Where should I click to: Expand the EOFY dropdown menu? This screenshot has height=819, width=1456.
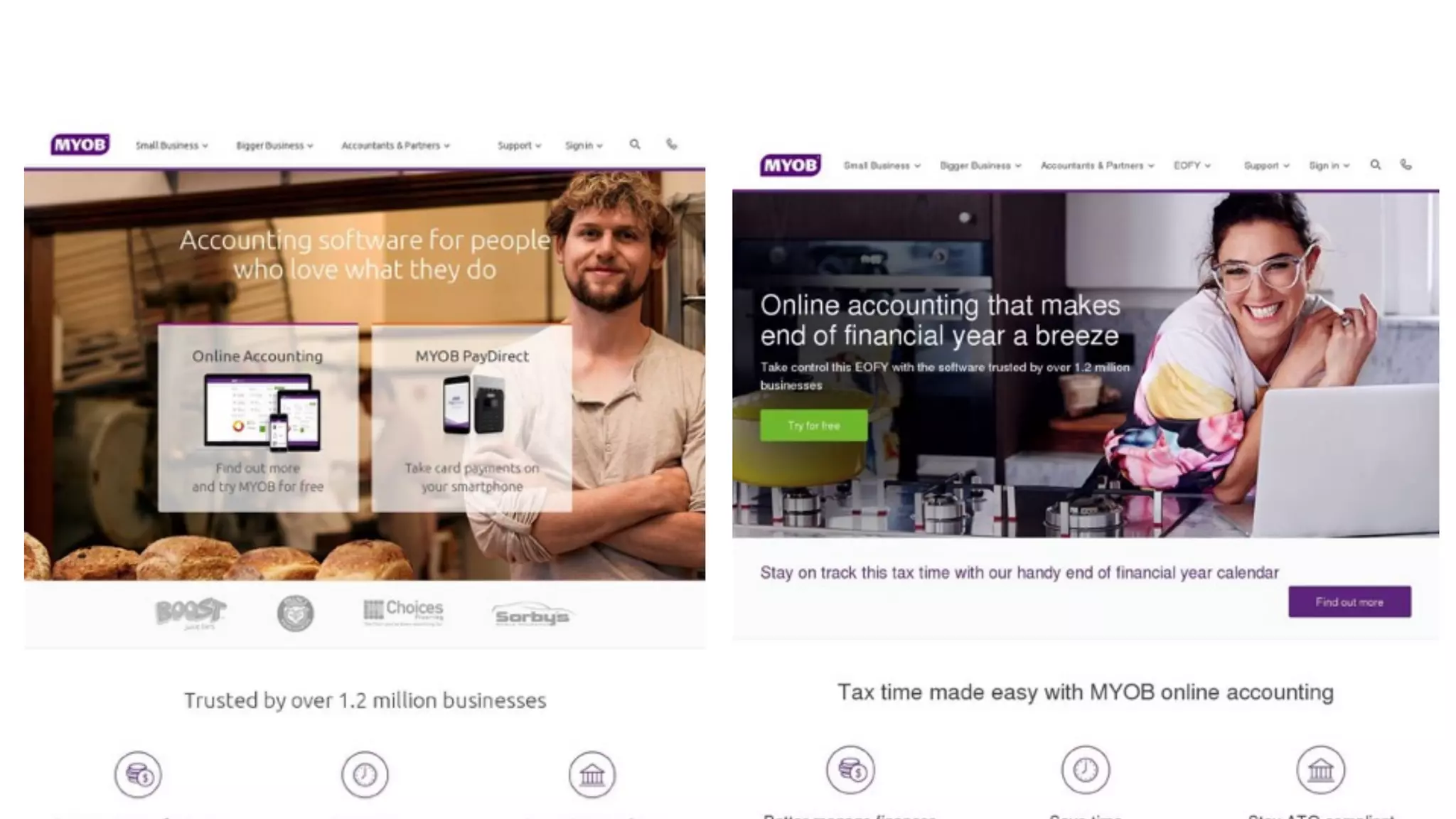pos(1192,166)
